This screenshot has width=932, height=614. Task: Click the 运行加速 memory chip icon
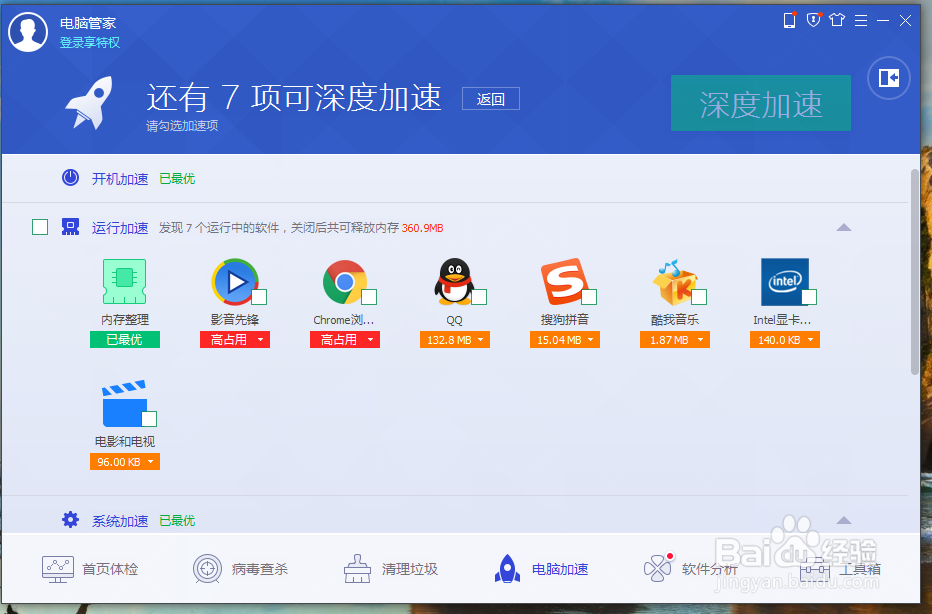tap(70, 227)
